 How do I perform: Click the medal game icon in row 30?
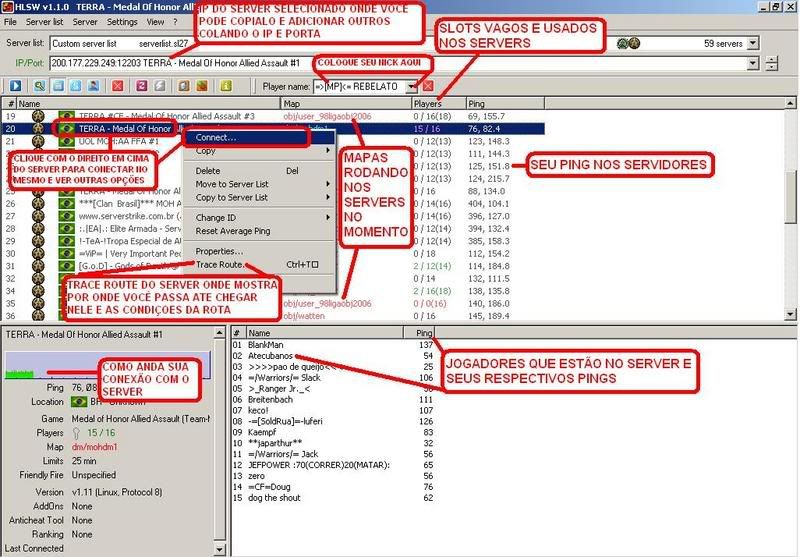[x=38, y=254]
